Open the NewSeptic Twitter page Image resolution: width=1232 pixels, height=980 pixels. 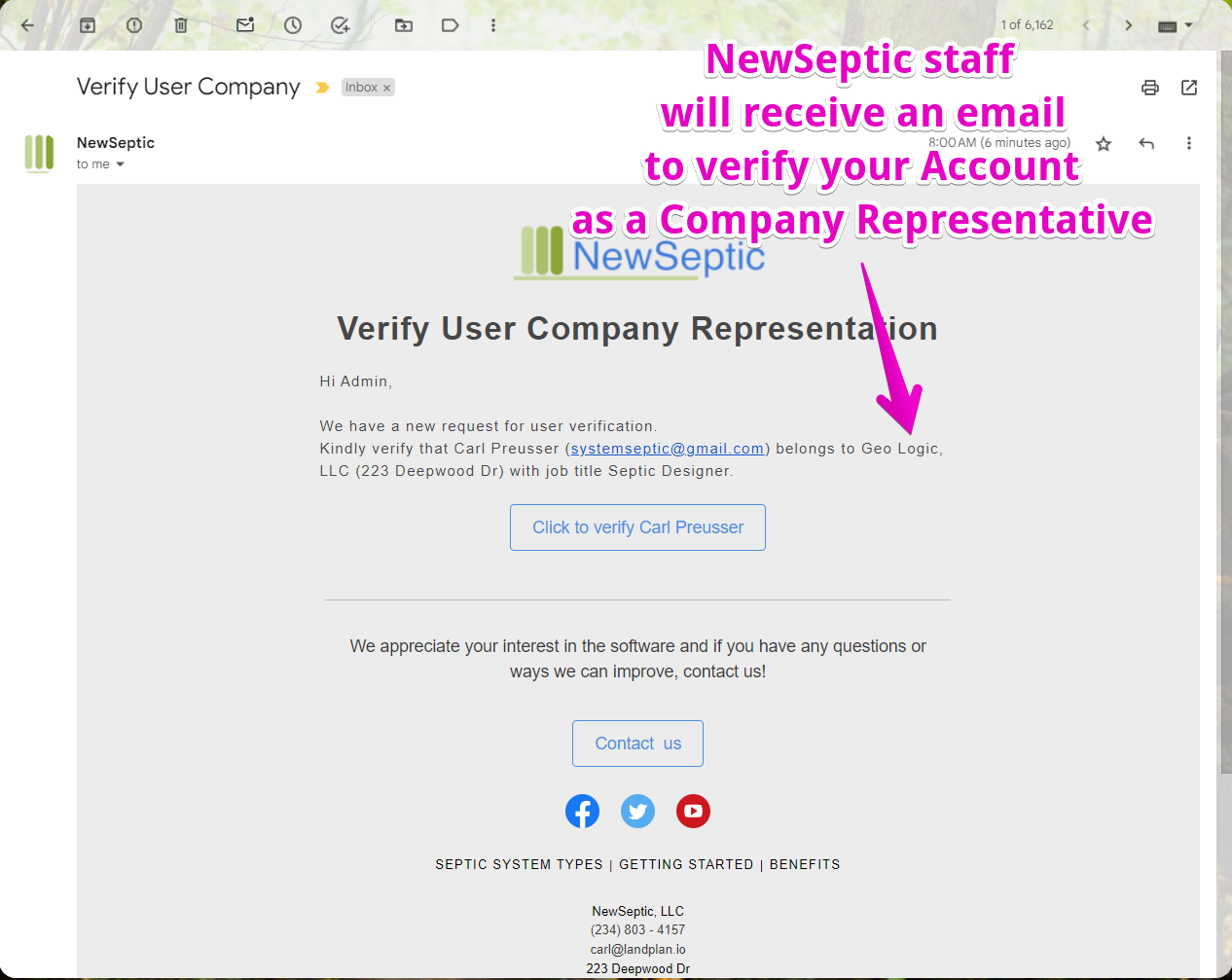pos(637,811)
